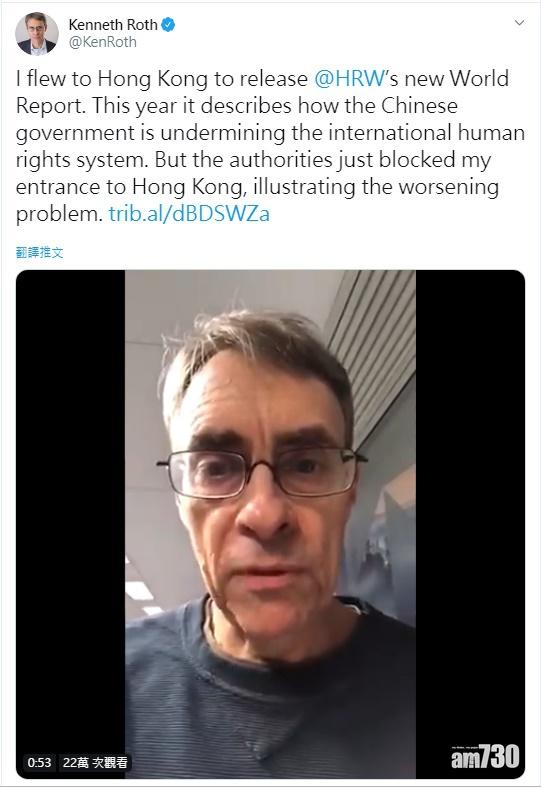Expand the tweet options chevron
This screenshot has height=788, width=541.
(x=520, y=23)
